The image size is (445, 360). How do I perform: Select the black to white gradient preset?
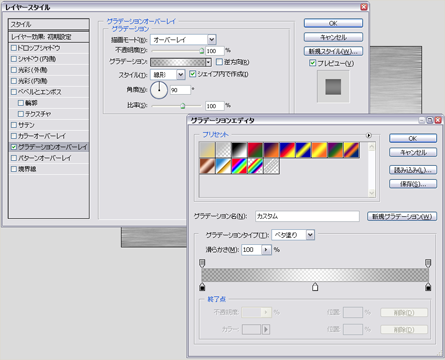tap(239, 150)
